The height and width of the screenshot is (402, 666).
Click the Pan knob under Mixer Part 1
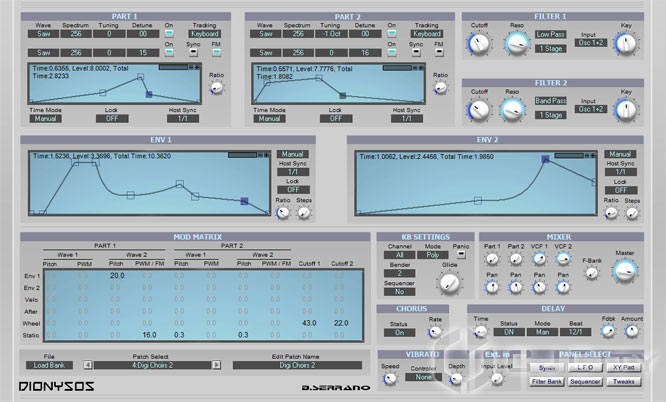pos(492,287)
